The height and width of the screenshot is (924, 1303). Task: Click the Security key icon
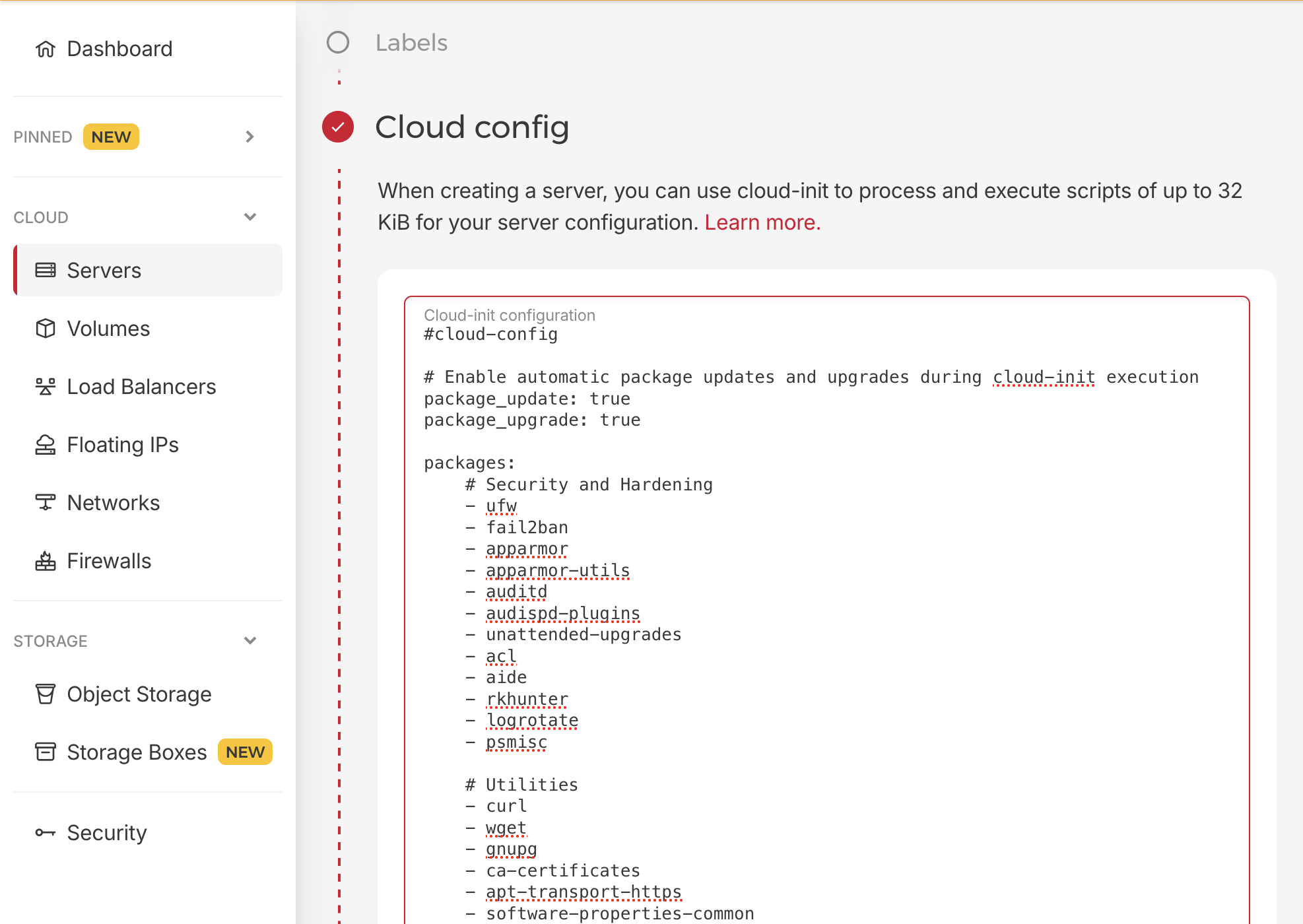pyautogui.click(x=46, y=832)
